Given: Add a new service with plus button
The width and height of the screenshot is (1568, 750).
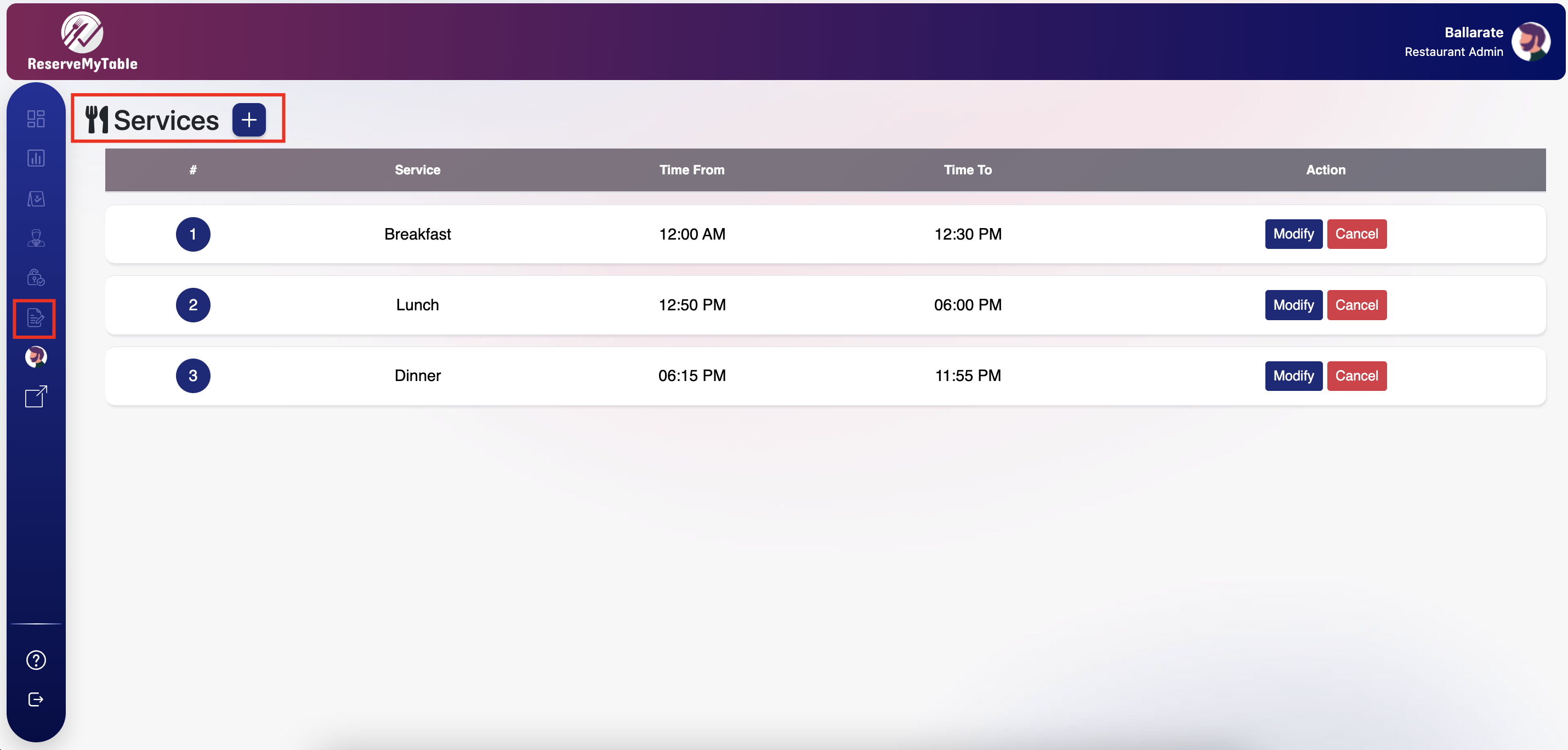Looking at the screenshot, I should (x=249, y=120).
